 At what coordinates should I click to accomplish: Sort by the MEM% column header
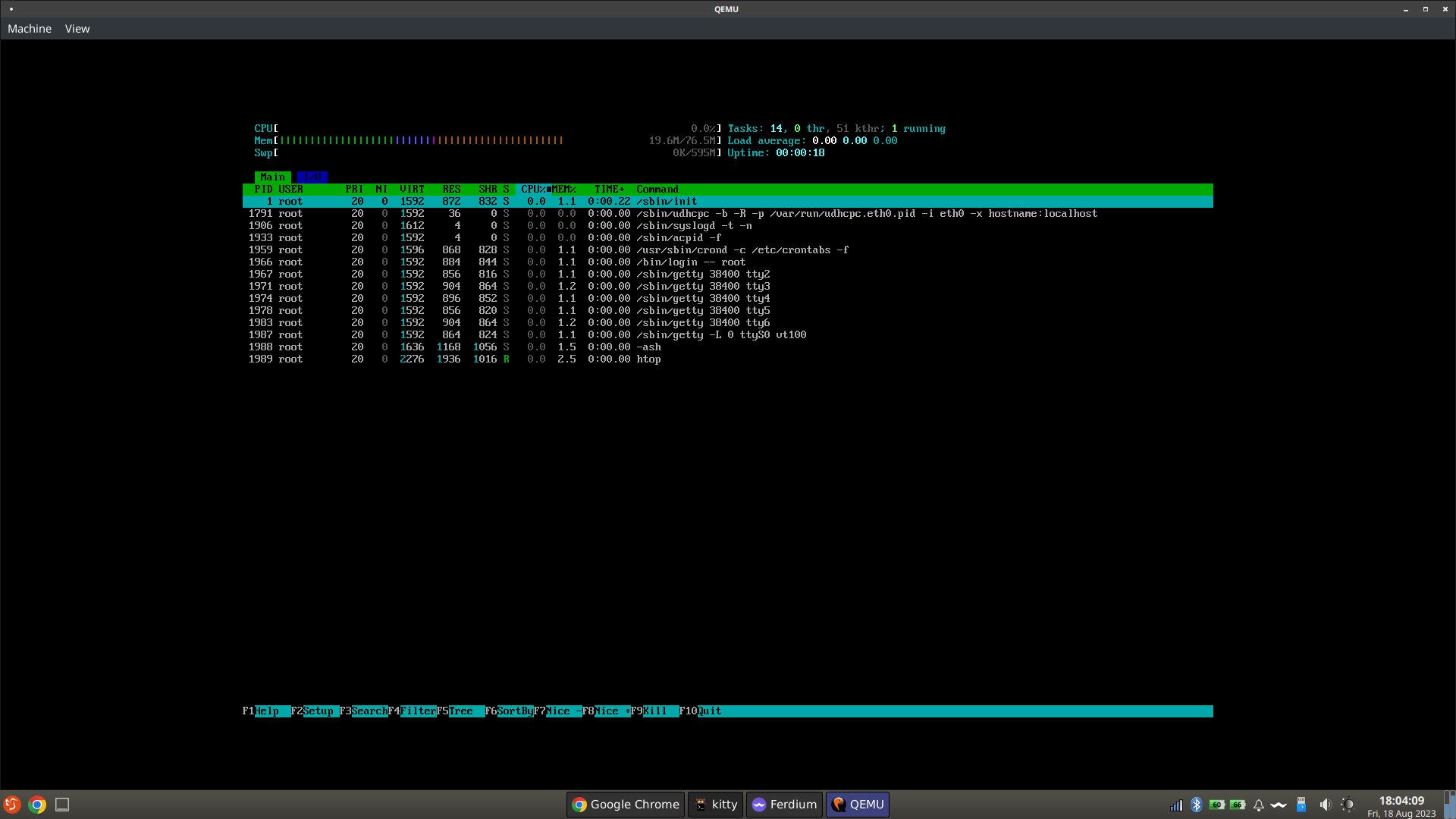point(563,189)
